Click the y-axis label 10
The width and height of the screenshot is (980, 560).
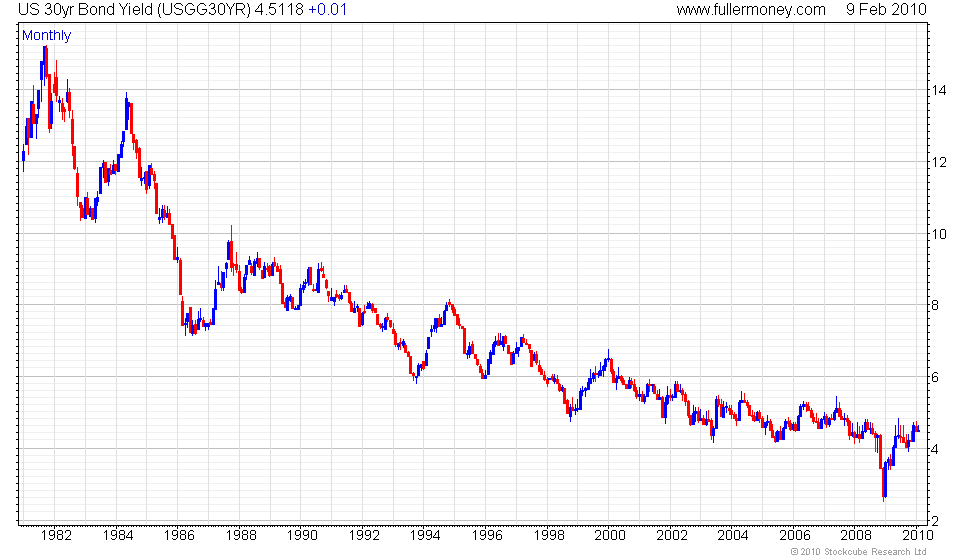tap(939, 234)
